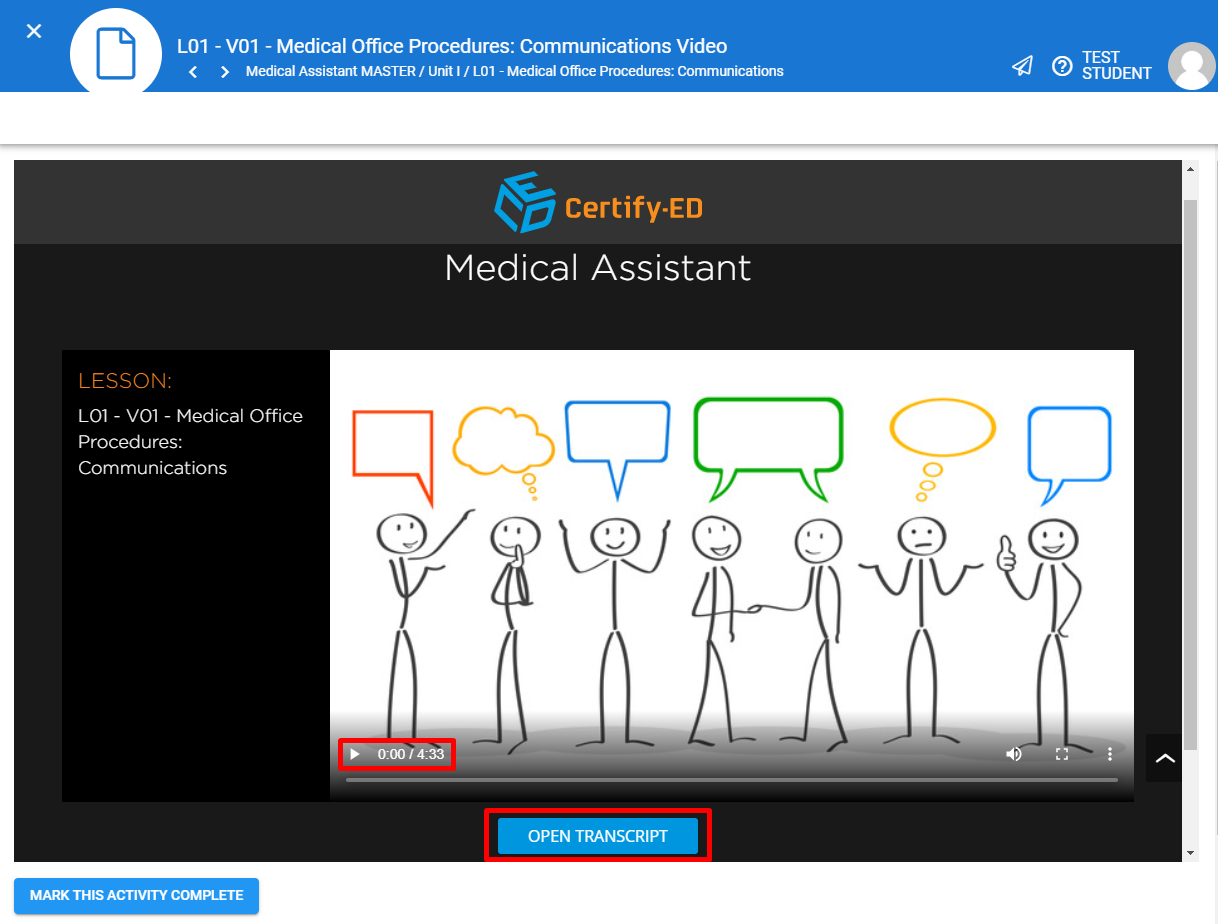1218x924 pixels.
Task: Click the document activity icon in header
Action: click(115, 54)
